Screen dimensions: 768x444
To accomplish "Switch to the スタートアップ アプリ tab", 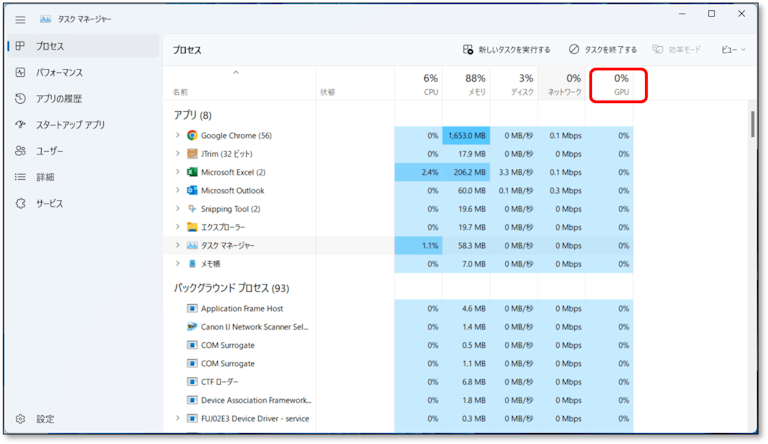I will pyautogui.click(x=83, y=124).
